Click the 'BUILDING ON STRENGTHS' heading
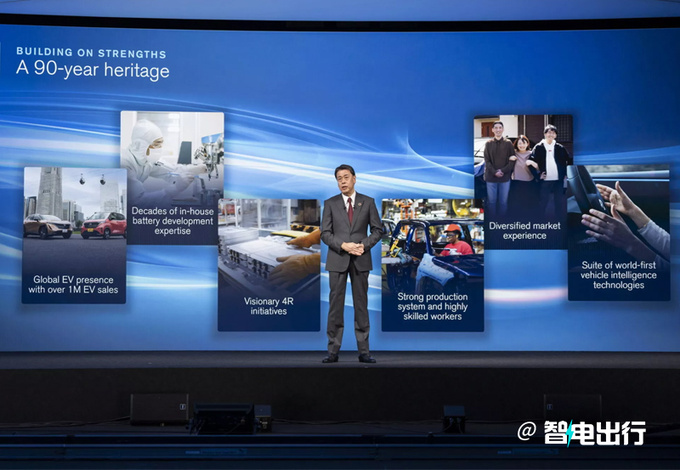 (91, 53)
